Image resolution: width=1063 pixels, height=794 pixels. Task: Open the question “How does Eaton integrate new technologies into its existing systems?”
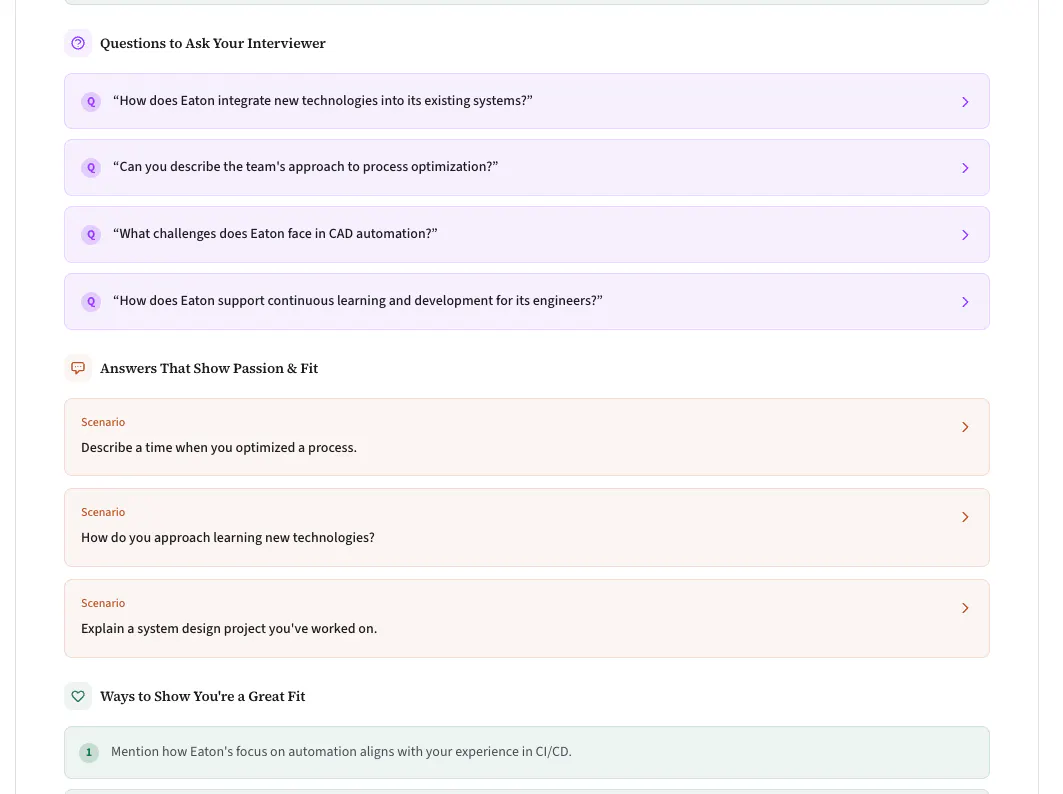527,101
